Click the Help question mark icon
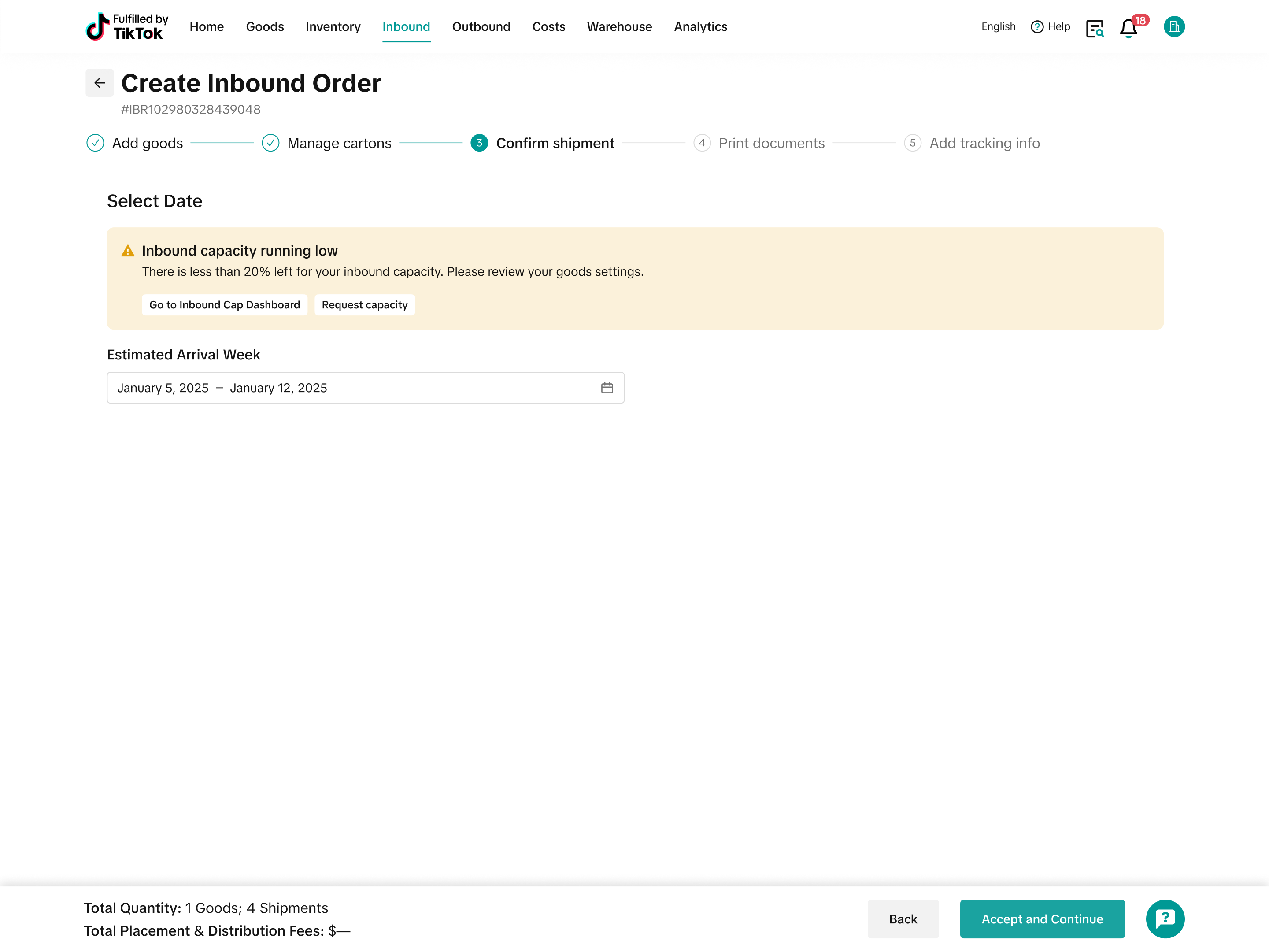 1037,27
